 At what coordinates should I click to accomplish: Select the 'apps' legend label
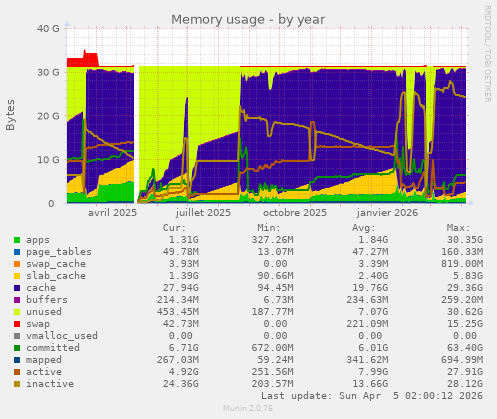point(38,240)
